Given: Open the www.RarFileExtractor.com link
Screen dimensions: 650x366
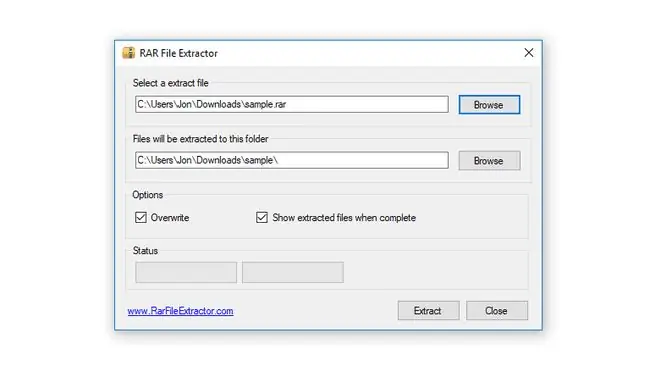Looking at the screenshot, I should [180, 311].
